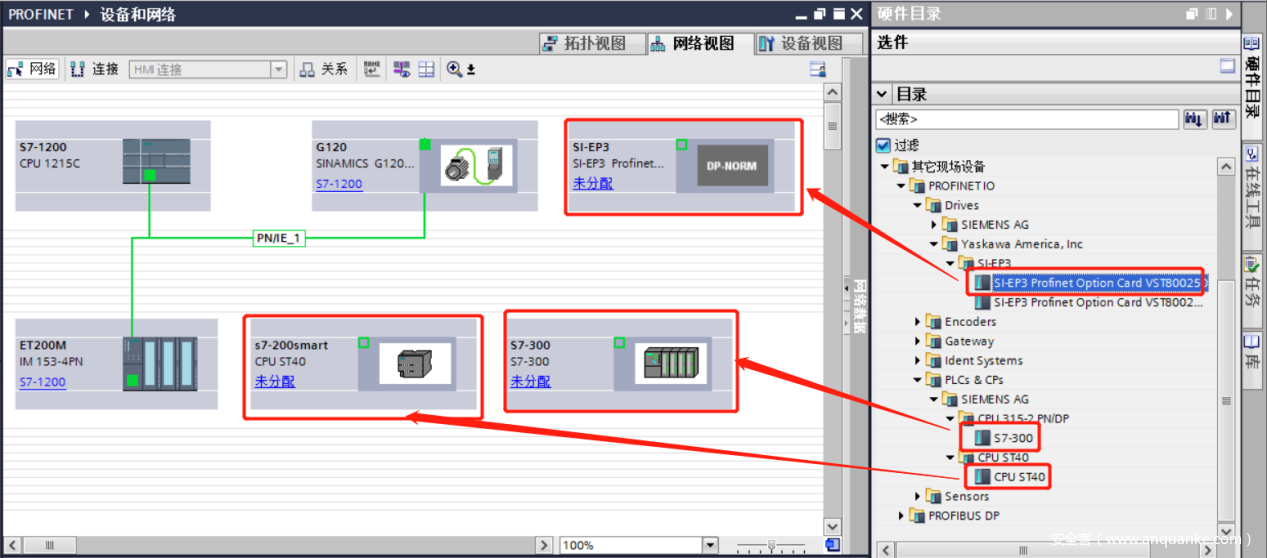Click the green PROFINET port on SI-EP3
The image size is (1267, 558).
click(x=682, y=145)
